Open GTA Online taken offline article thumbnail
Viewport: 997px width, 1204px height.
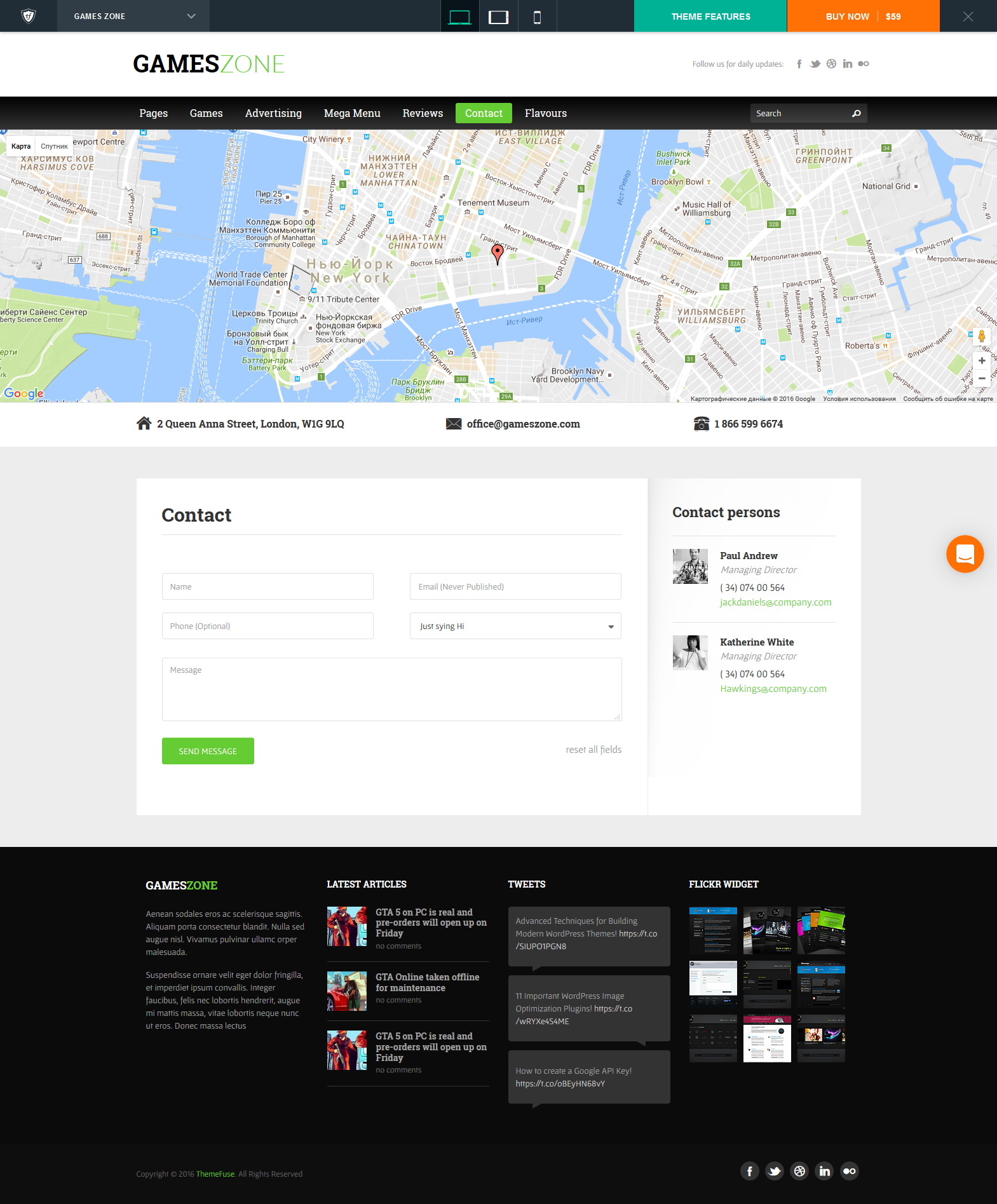coord(347,991)
